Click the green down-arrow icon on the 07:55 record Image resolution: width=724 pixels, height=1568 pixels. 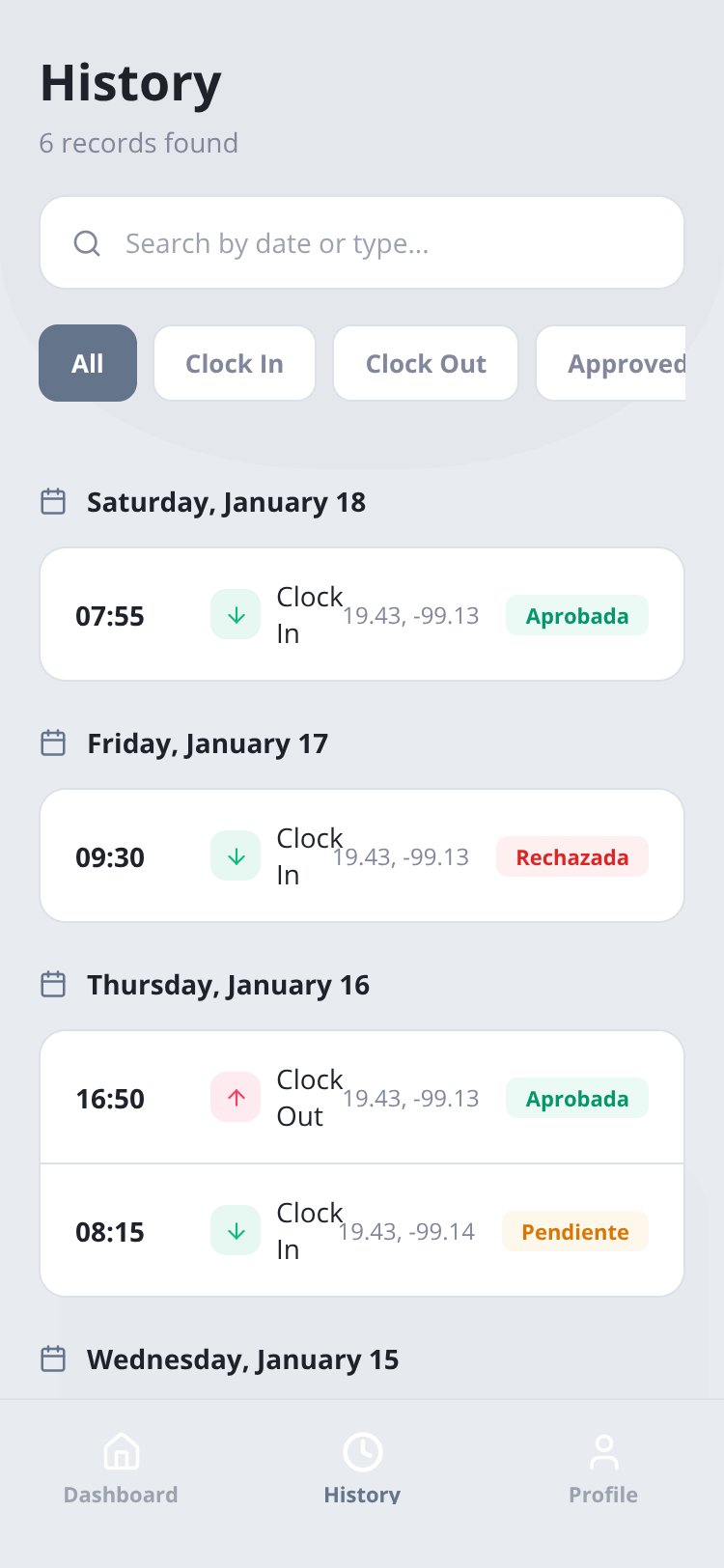click(x=236, y=615)
